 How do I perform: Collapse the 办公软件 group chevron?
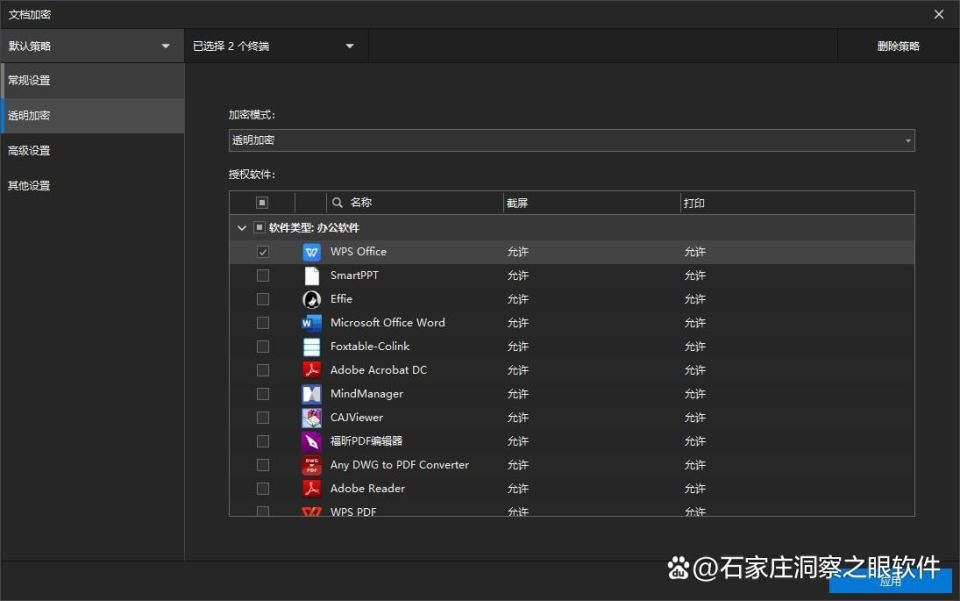242,228
